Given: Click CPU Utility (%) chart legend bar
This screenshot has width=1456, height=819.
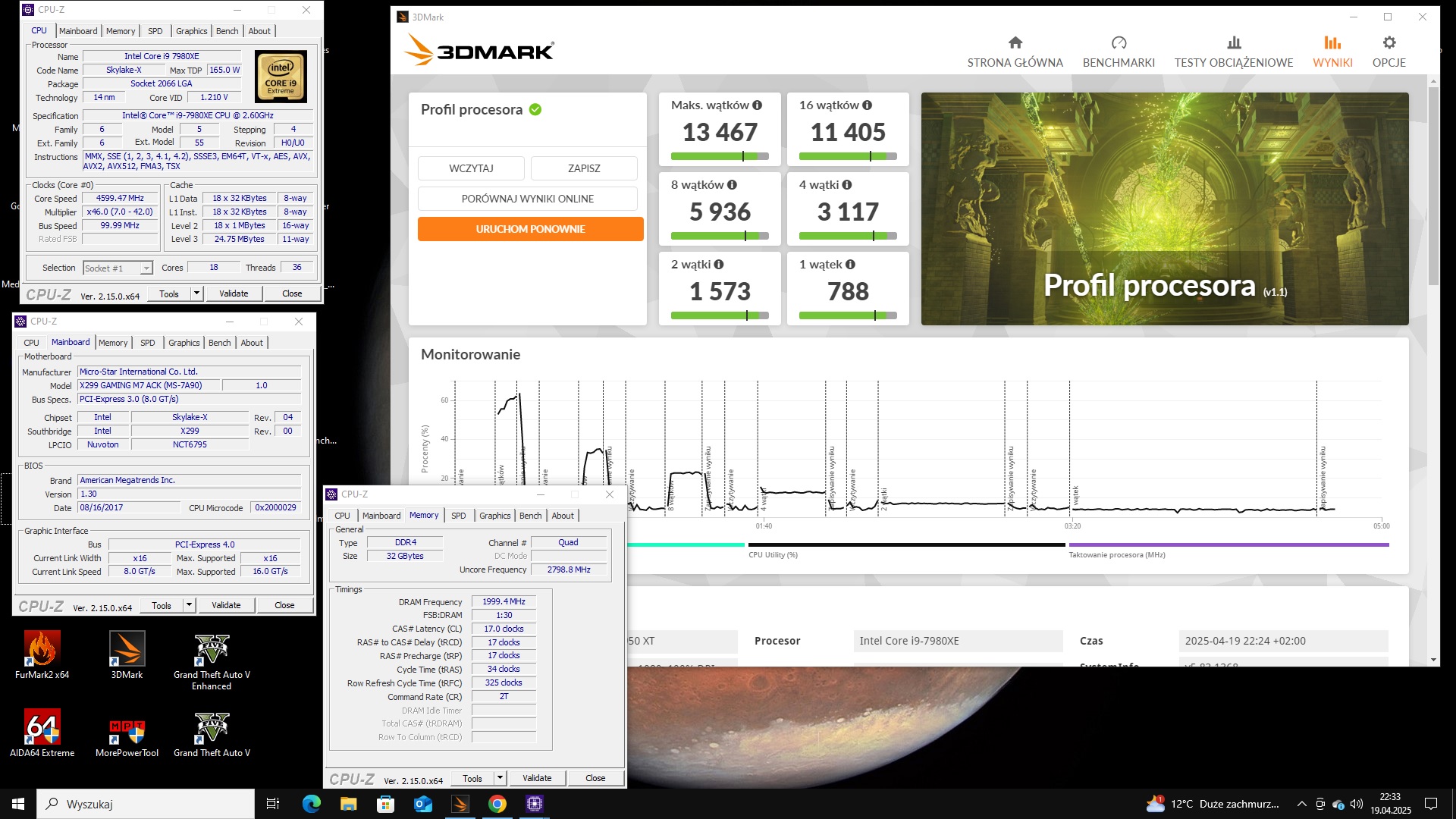Looking at the screenshot, I should click(x=906, y=544).
